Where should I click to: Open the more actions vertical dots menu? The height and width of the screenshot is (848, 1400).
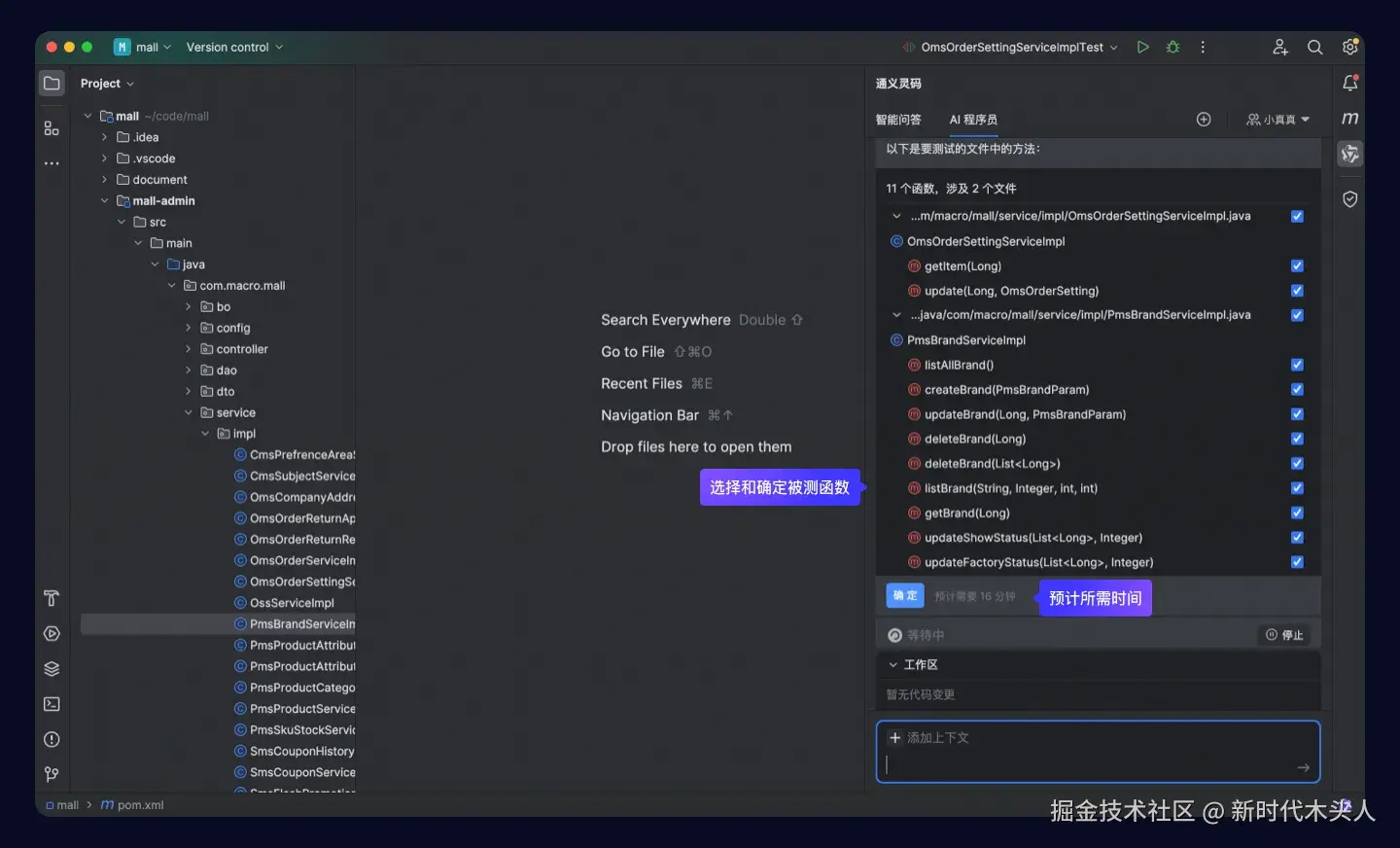(1203, 47)
